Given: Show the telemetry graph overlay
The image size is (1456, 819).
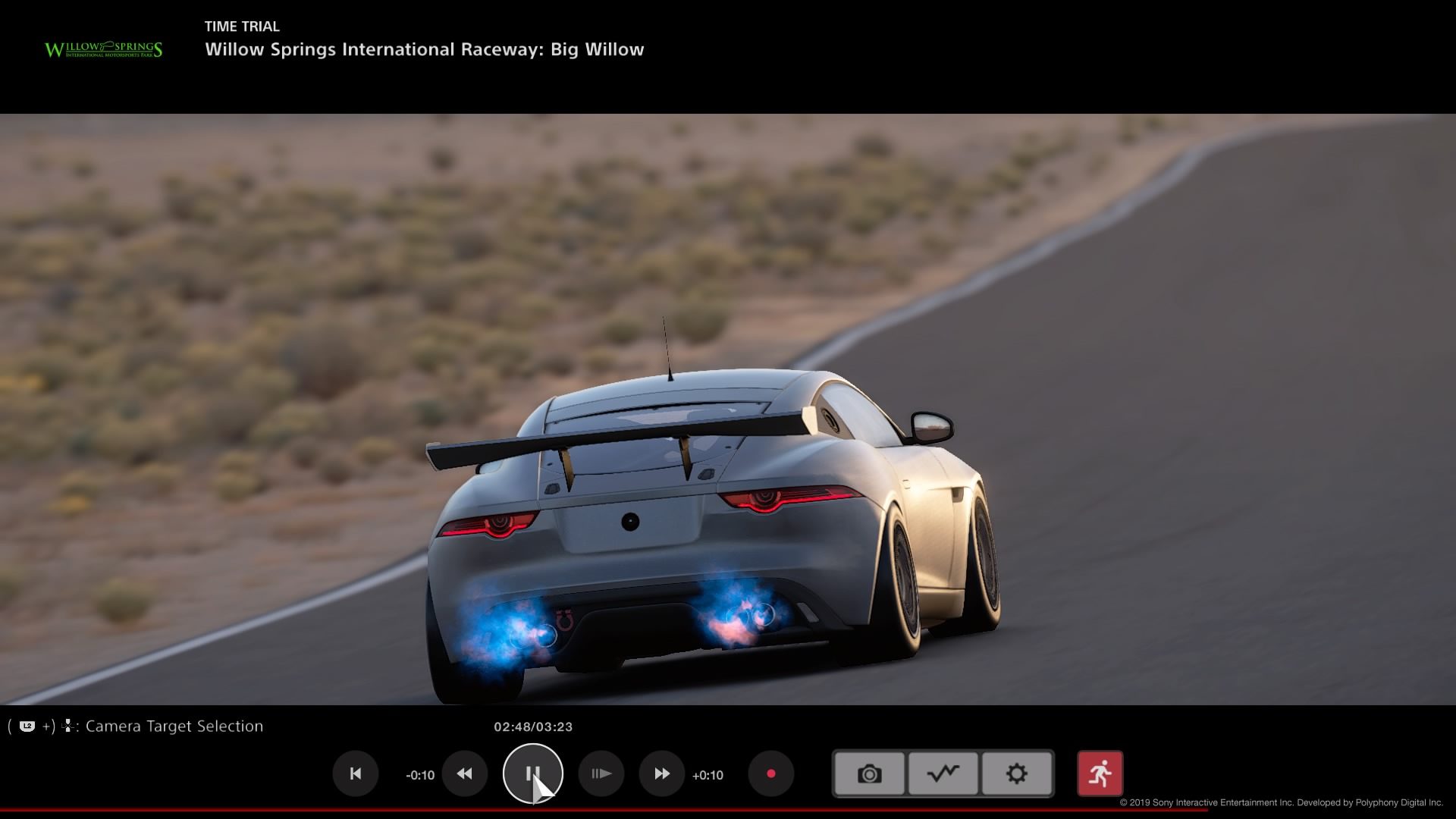Looking at the screenshot, I should [x=943, y=773].
